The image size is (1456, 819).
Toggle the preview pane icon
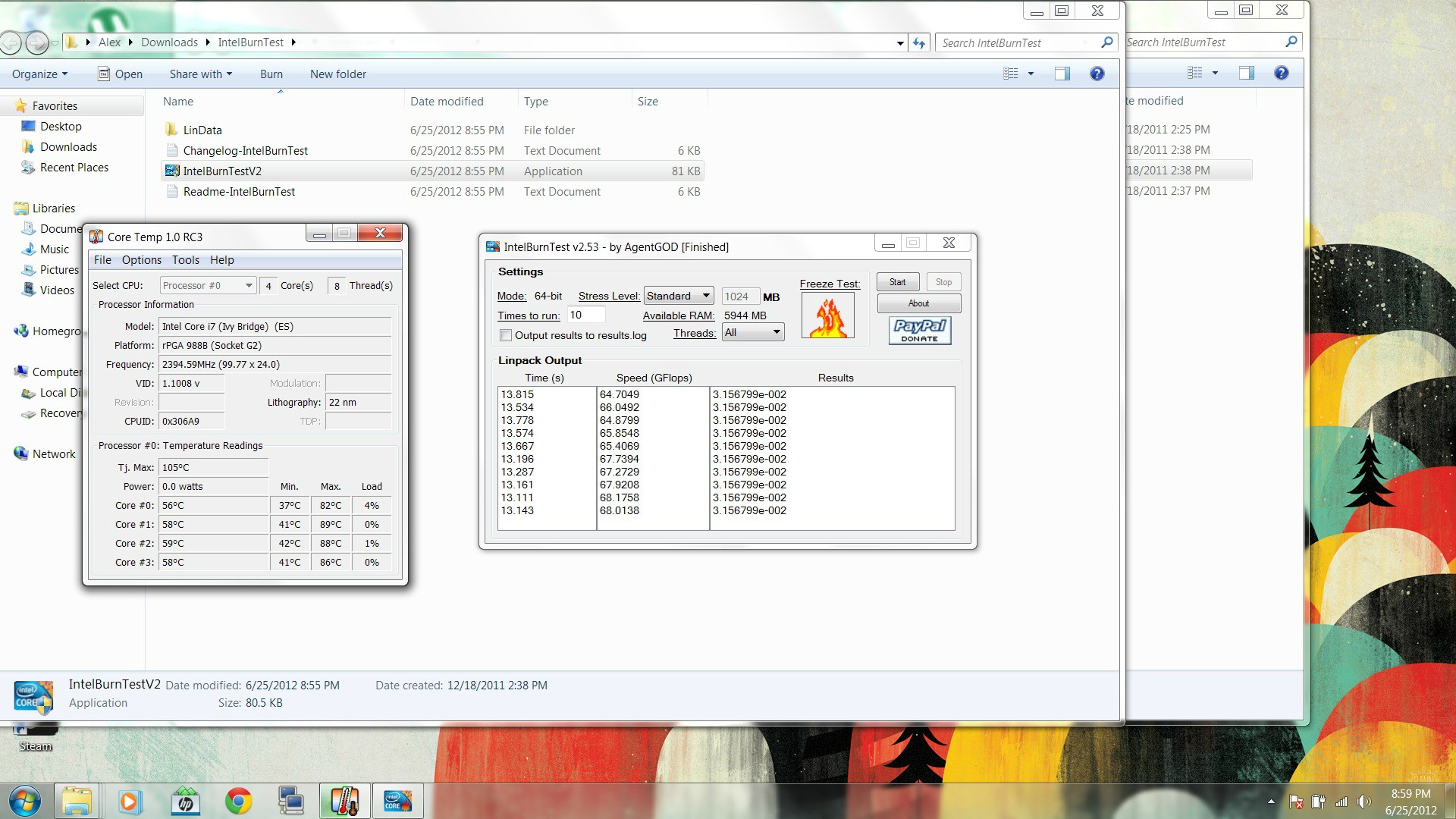click(x=1062, y=74)
